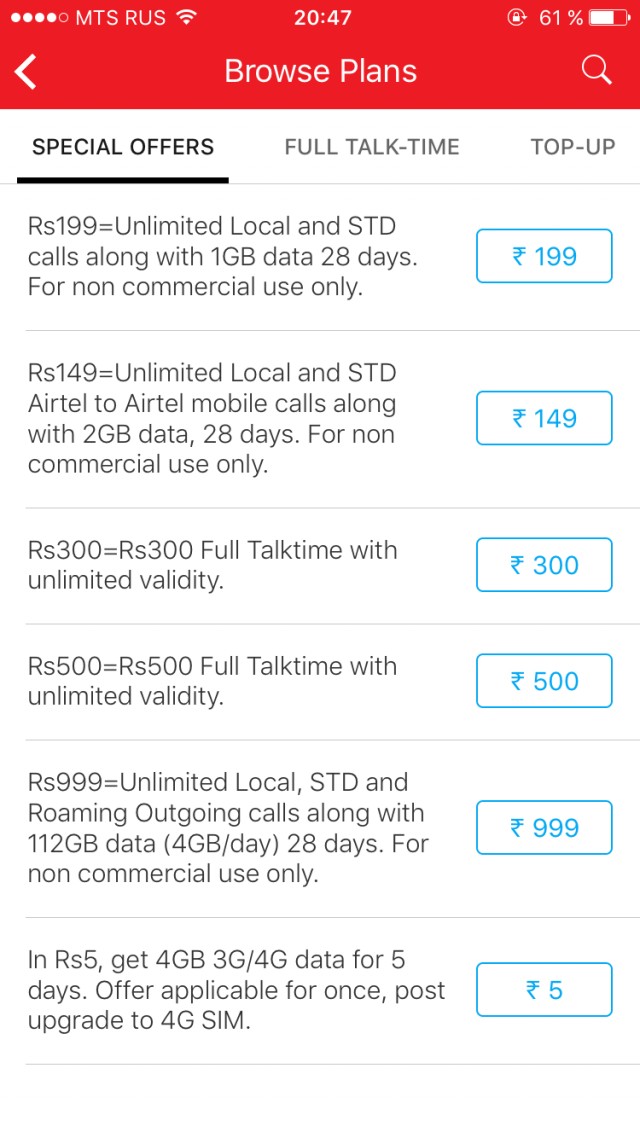Tap the Rs149 Airtel to Airtel description
This screenshot has width=640, height=1138.
(x=212, y=418)
